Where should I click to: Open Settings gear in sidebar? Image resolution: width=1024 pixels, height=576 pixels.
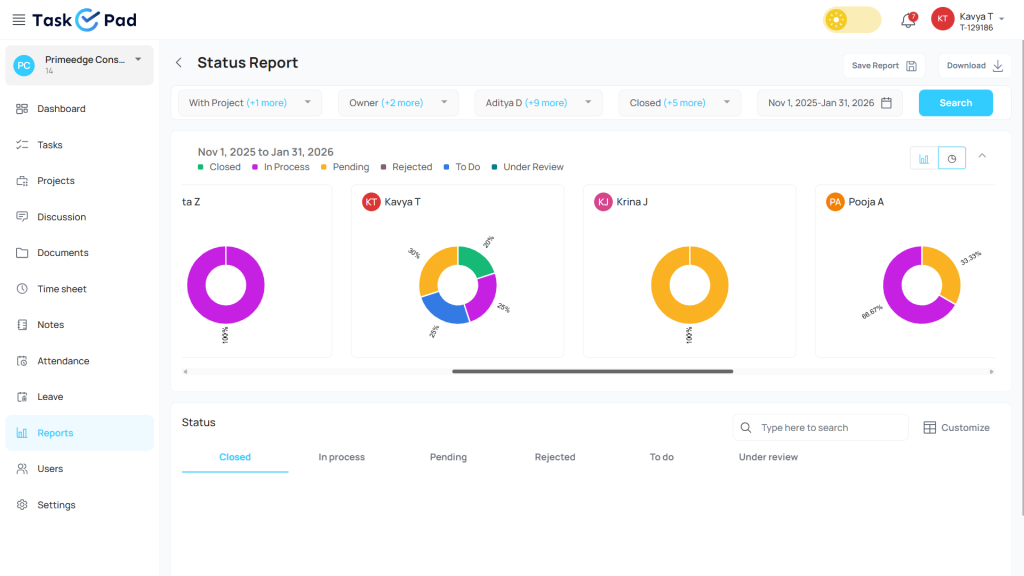[56, 505]
